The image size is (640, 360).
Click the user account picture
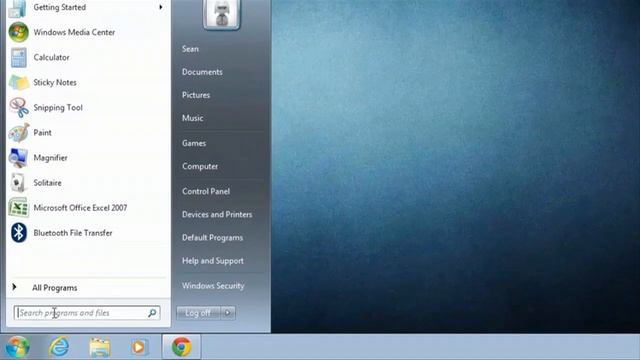(x=222, y=14)
